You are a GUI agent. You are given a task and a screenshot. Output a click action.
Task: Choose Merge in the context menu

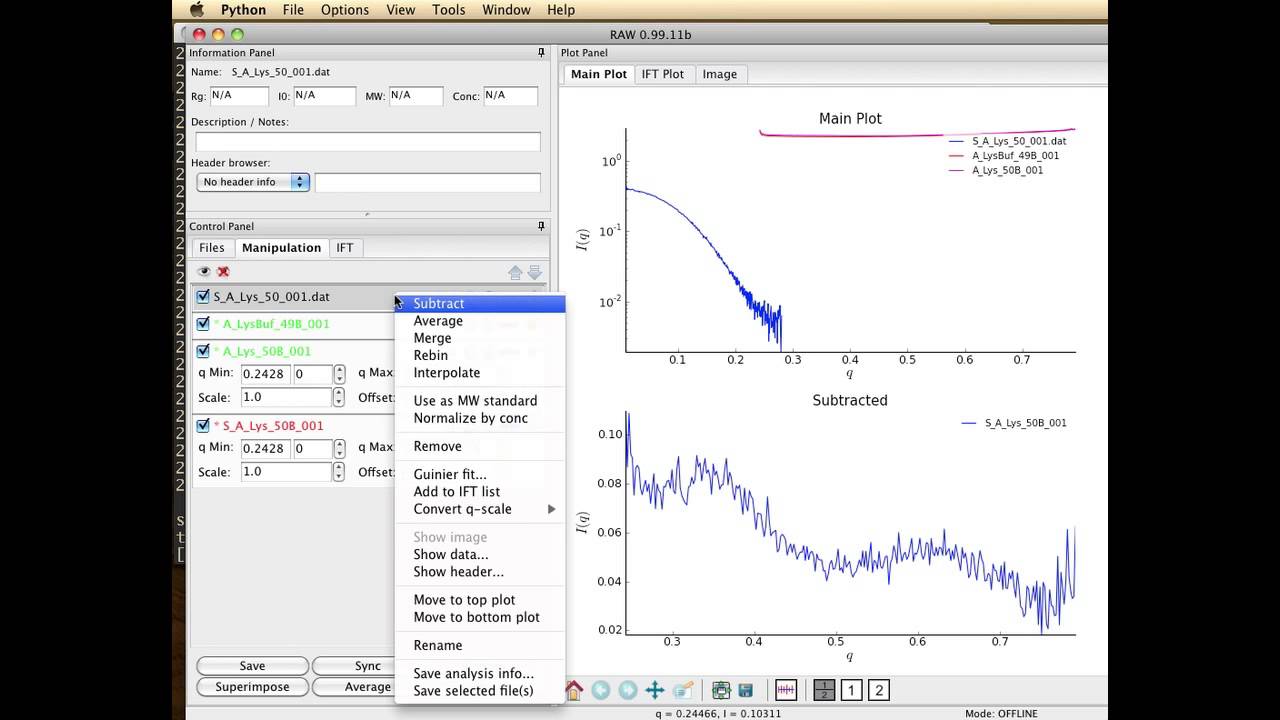(480, 338)
